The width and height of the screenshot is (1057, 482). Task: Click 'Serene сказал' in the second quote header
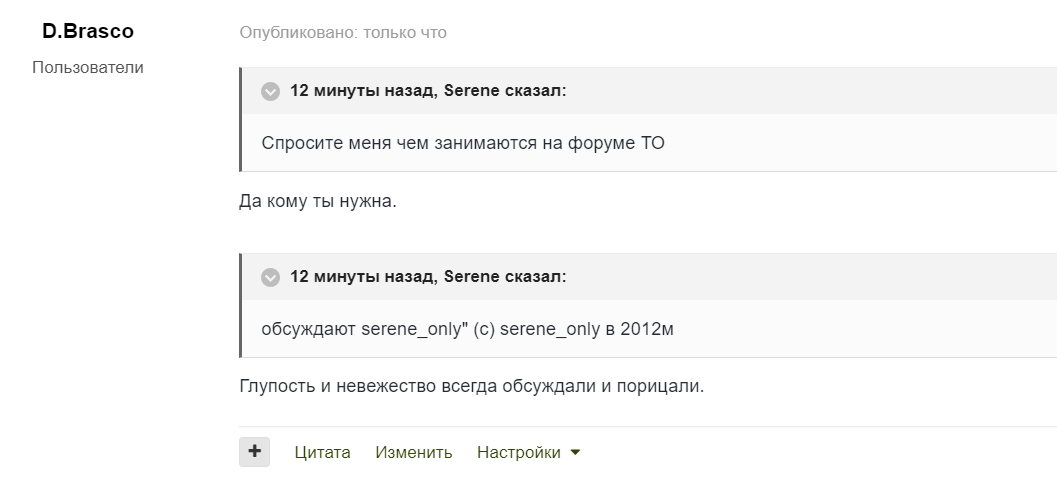505,276
